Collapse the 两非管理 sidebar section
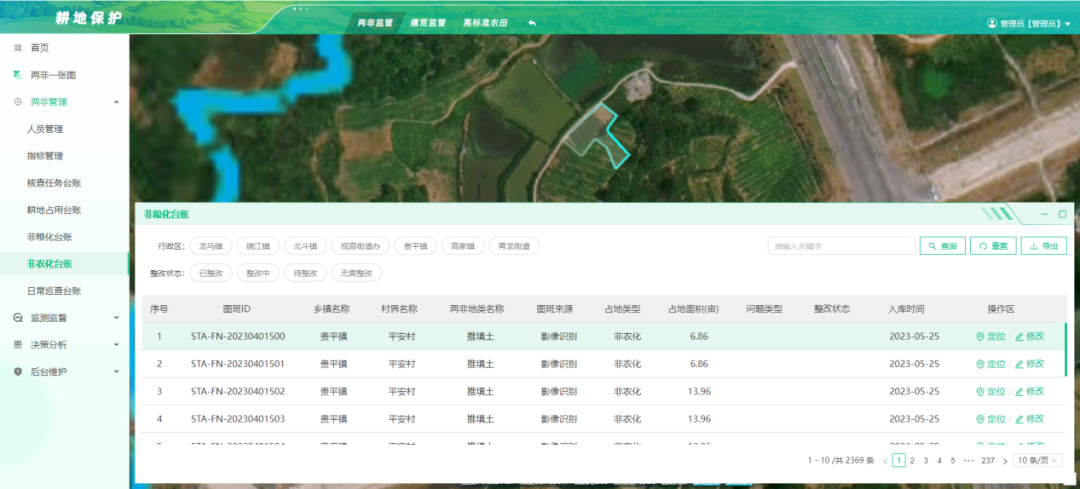 pos(116,102)
